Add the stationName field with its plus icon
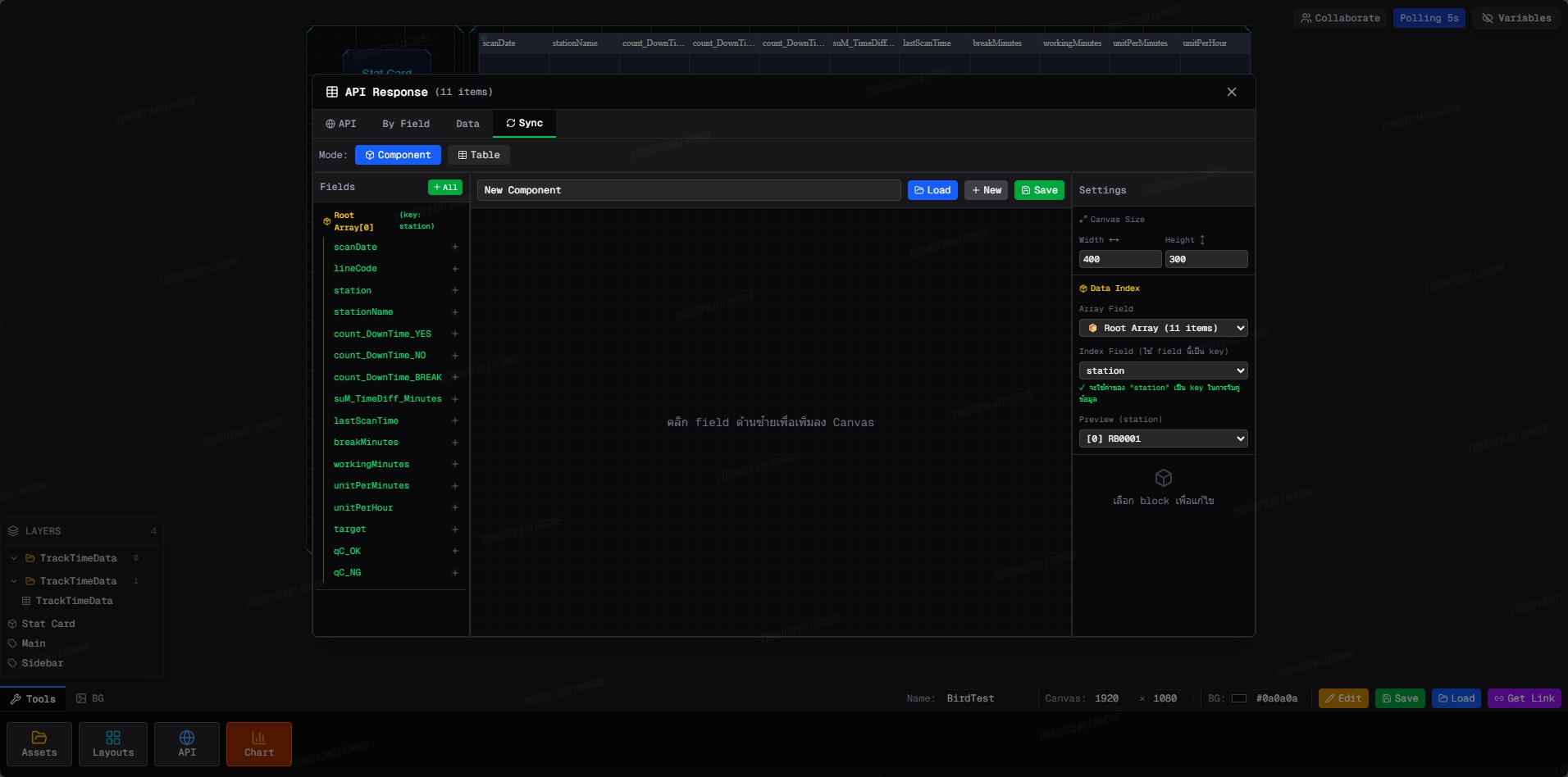 [455, 312]
